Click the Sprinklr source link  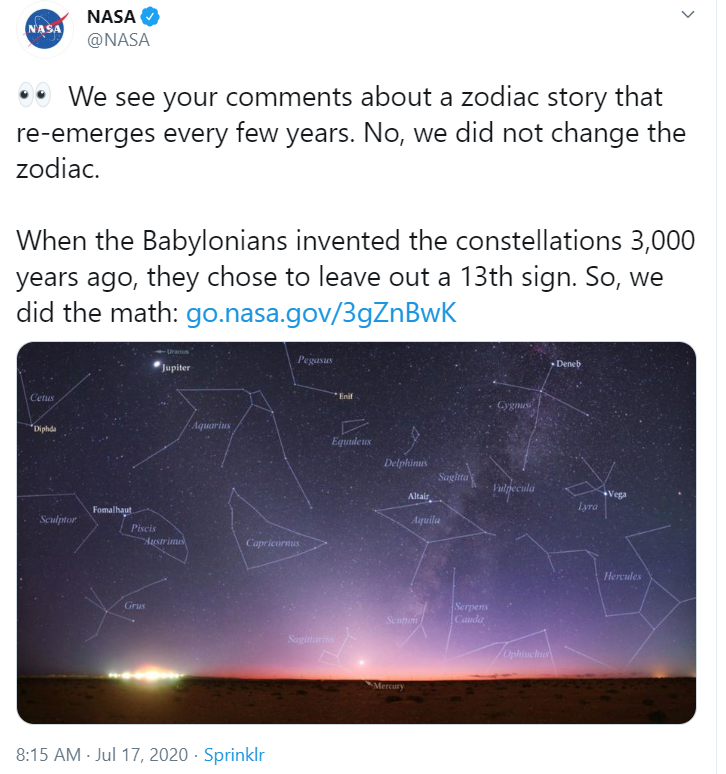(x=234, y=755)
